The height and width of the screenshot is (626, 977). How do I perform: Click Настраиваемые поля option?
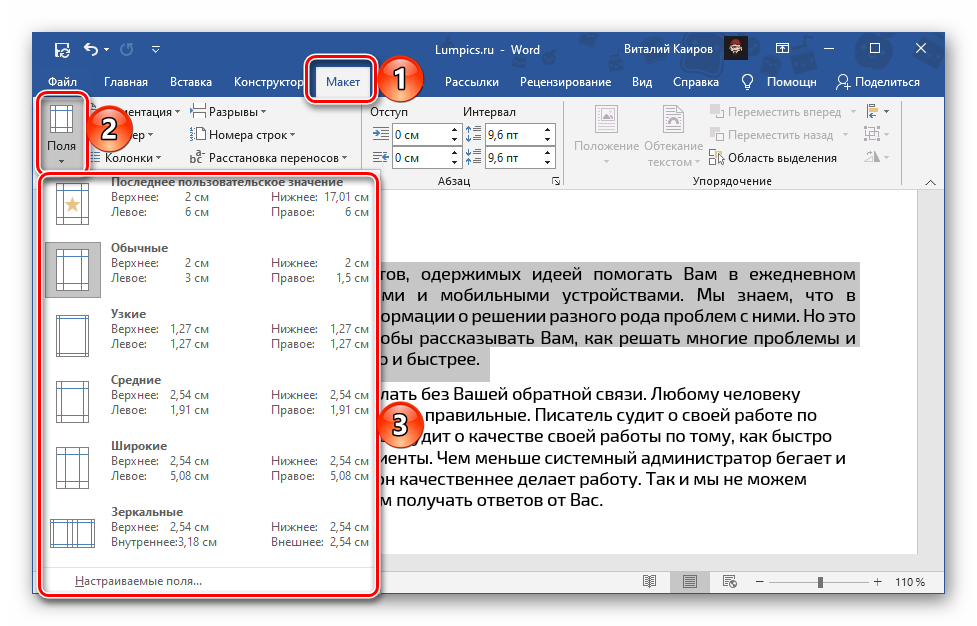138,581
